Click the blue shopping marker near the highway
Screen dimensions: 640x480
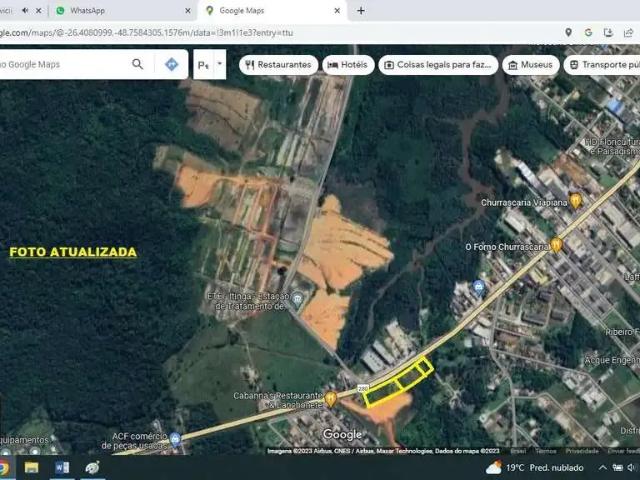click(479, 287)
